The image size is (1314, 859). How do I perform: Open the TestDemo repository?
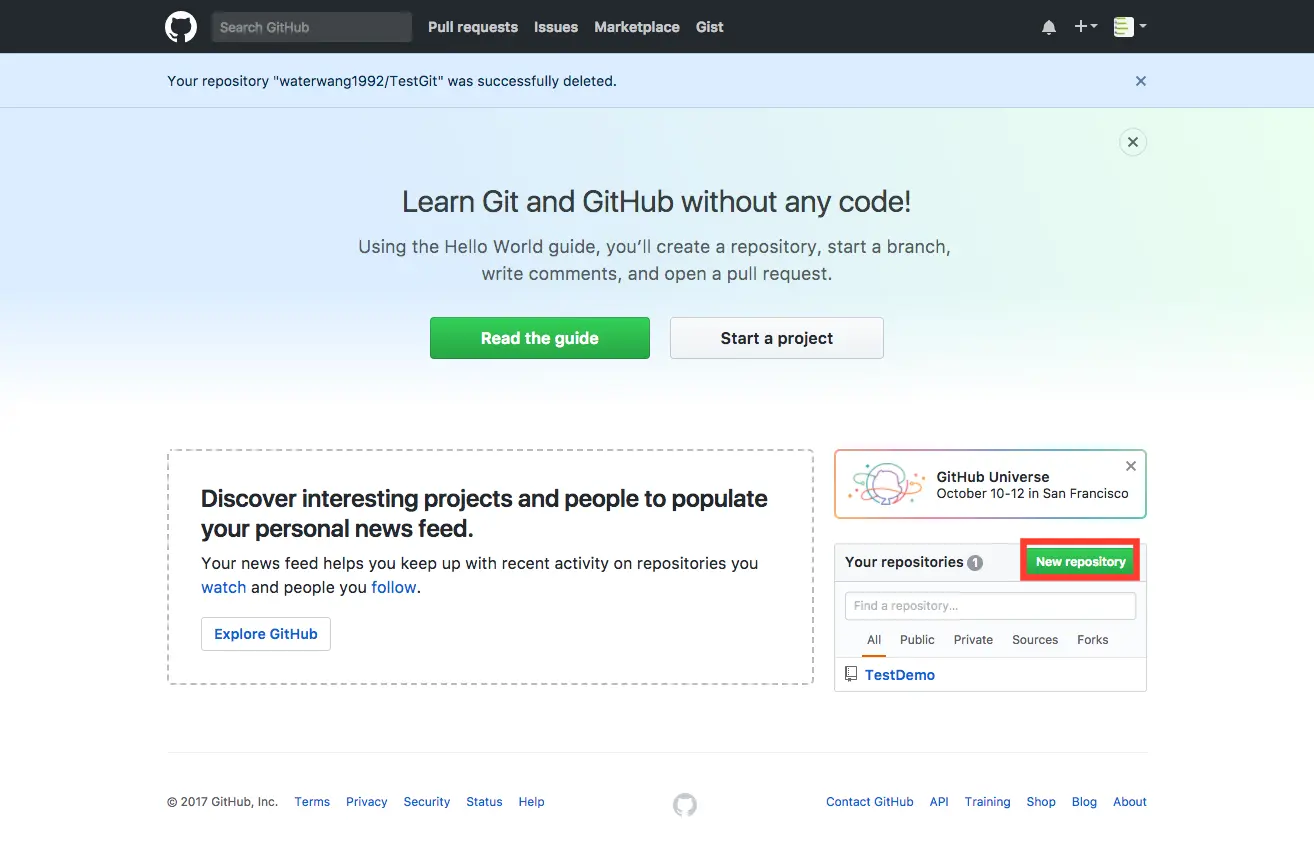pos(900,675)
